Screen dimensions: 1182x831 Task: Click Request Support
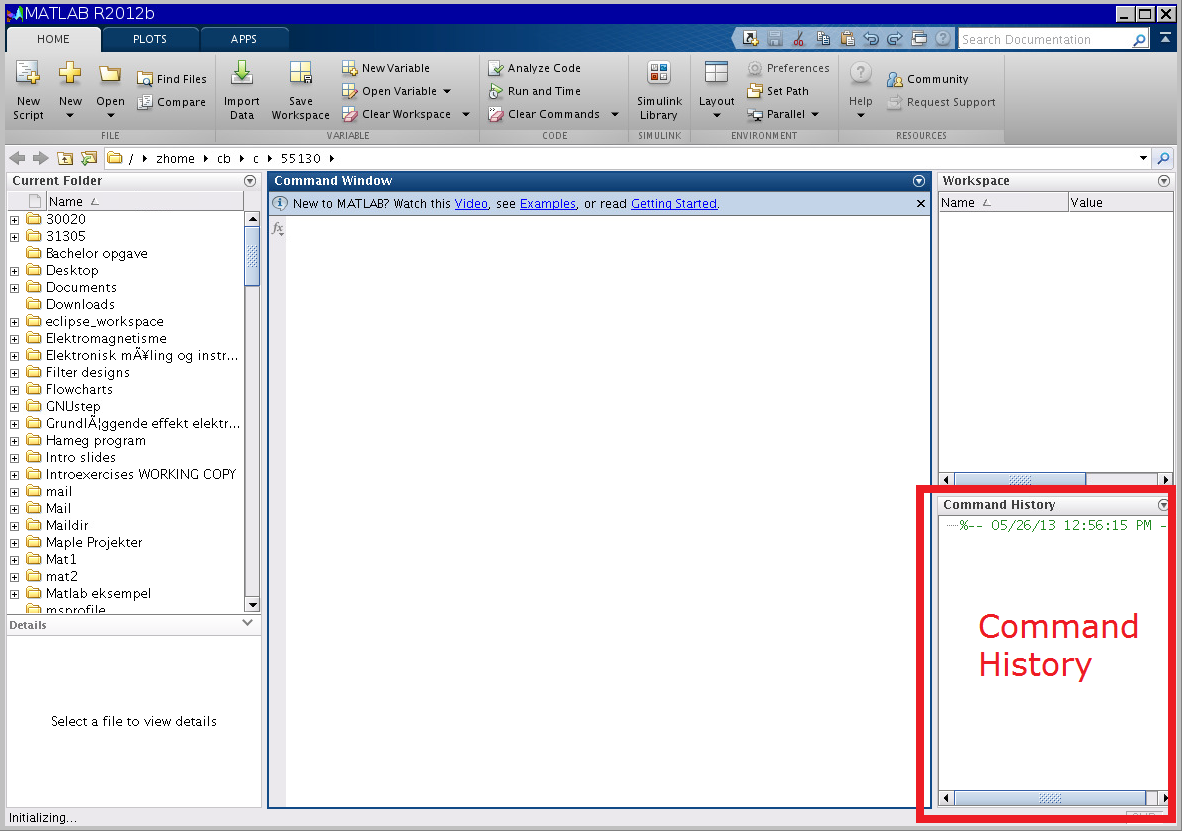pos(941,102)
